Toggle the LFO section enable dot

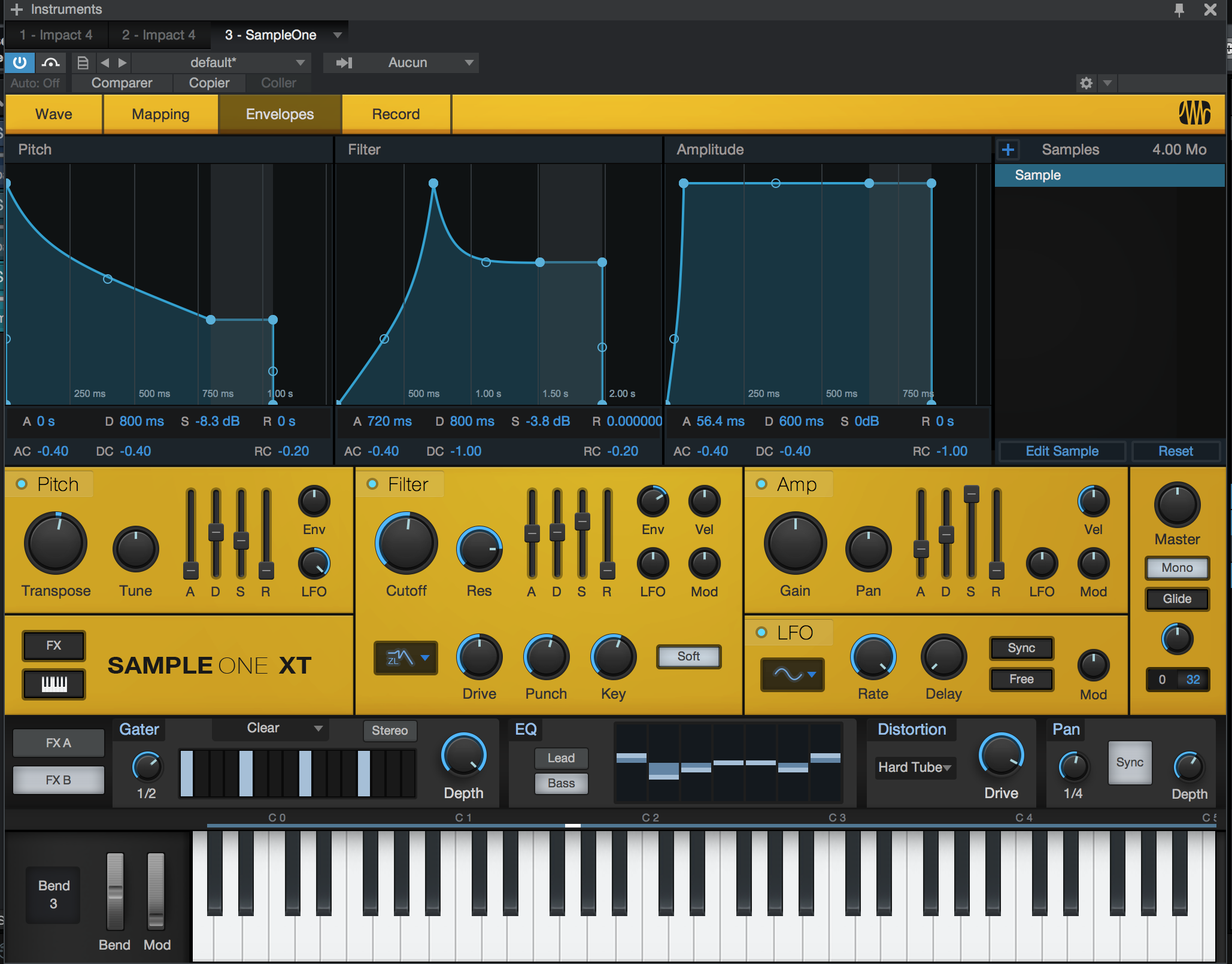(761, 632)
